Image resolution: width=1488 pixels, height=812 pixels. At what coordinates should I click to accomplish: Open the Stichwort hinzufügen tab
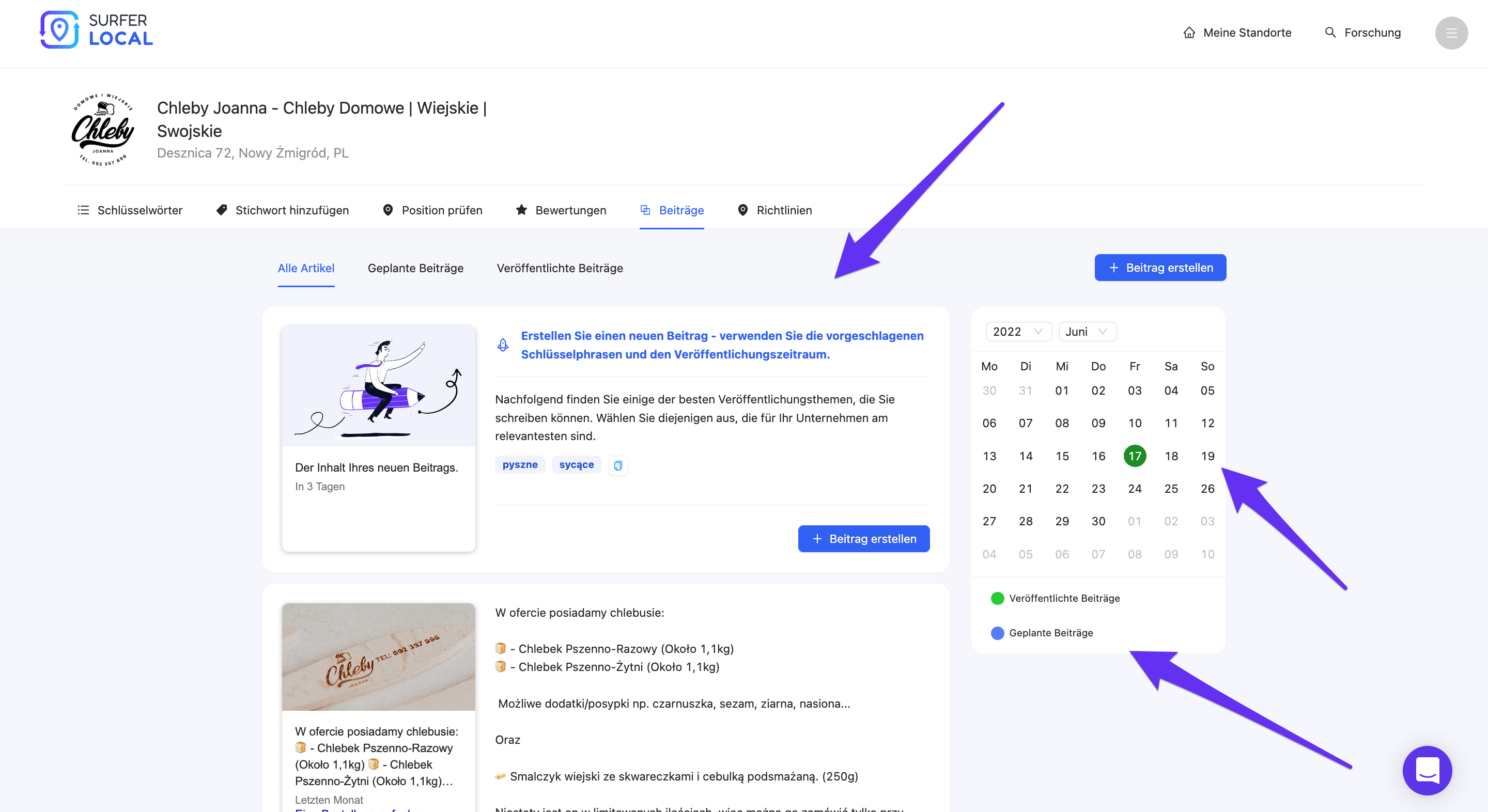click(282, 210)
